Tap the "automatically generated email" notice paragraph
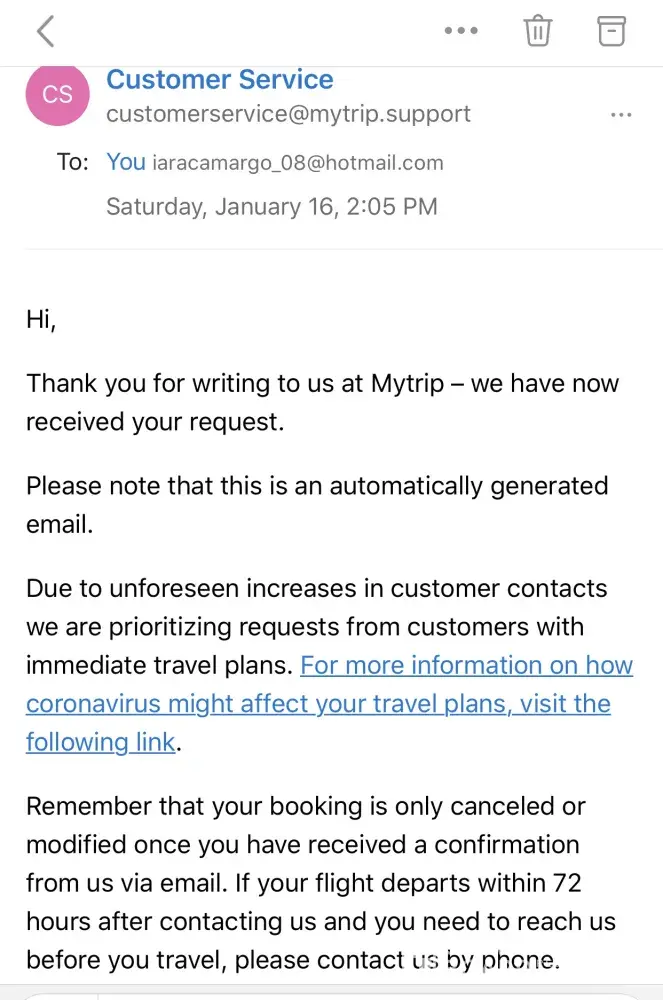The height and width of the screenshot is (1000, 663). [316, 486]
